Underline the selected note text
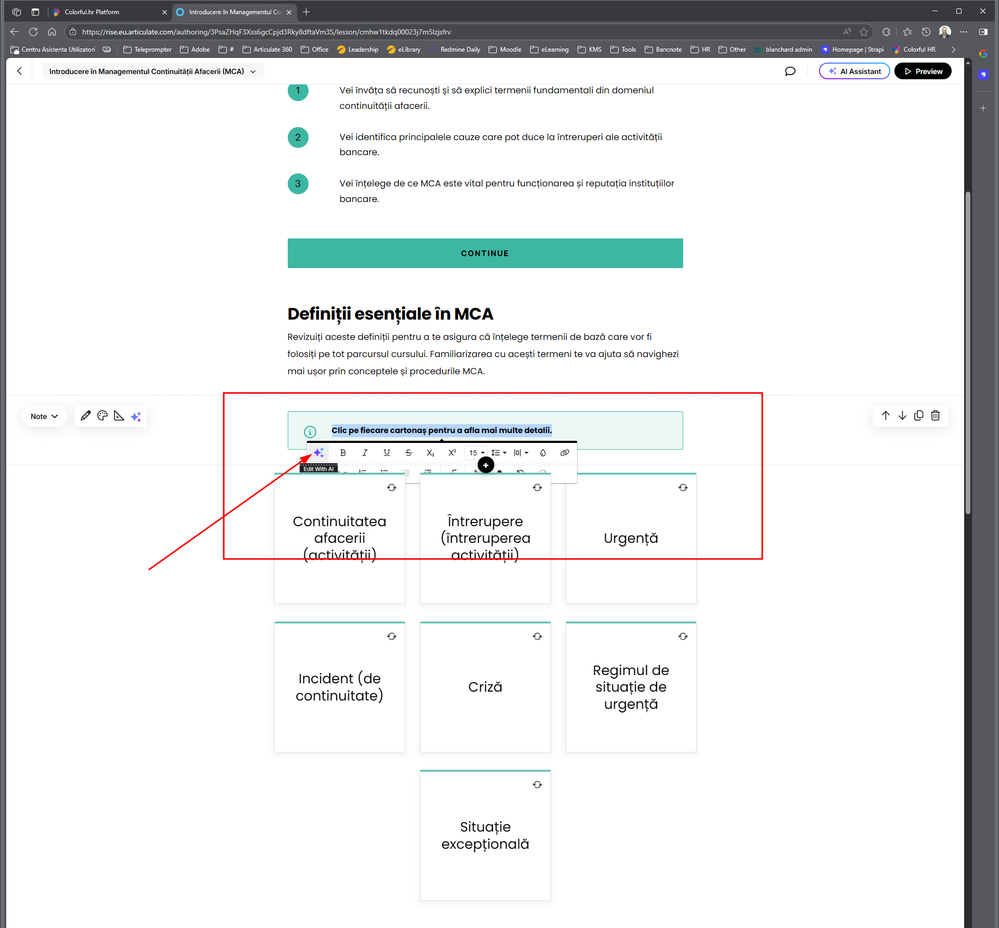 click(386, 453)
